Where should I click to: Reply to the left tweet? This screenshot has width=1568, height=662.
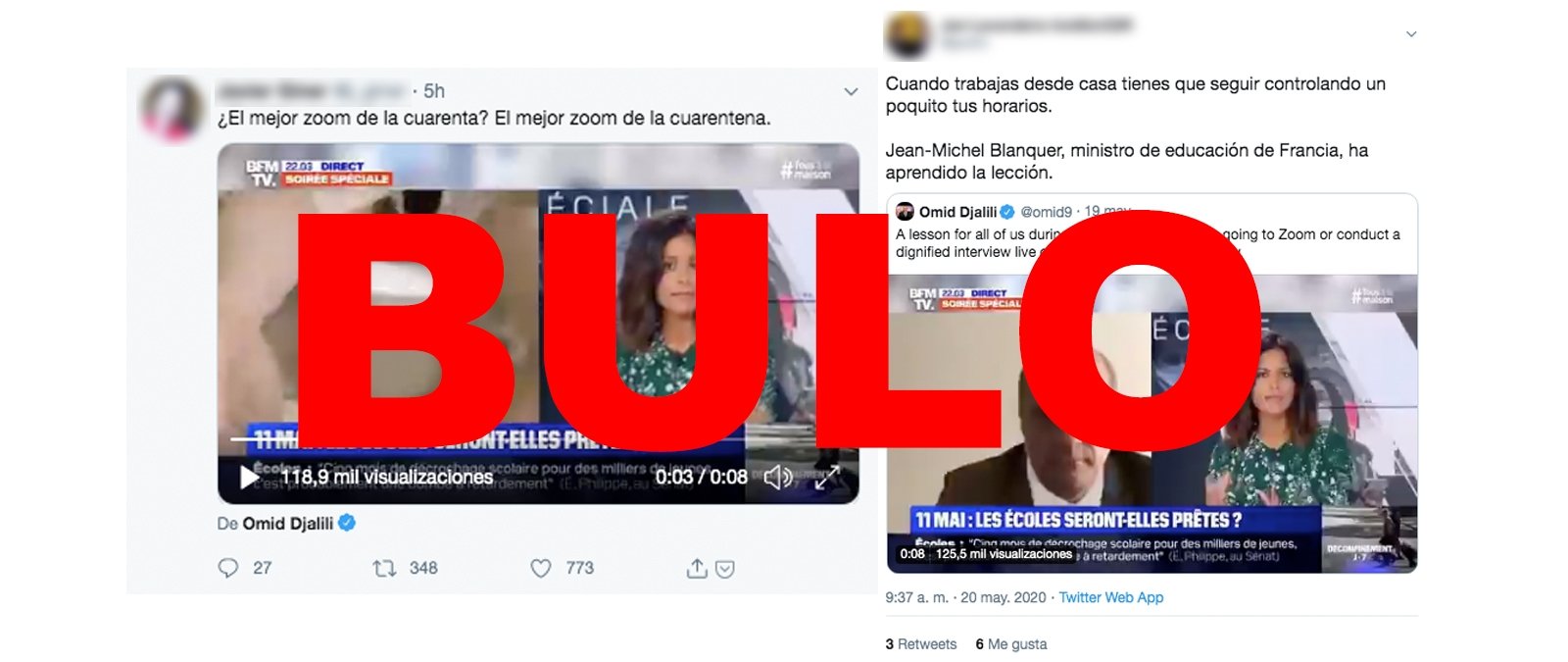228,568
